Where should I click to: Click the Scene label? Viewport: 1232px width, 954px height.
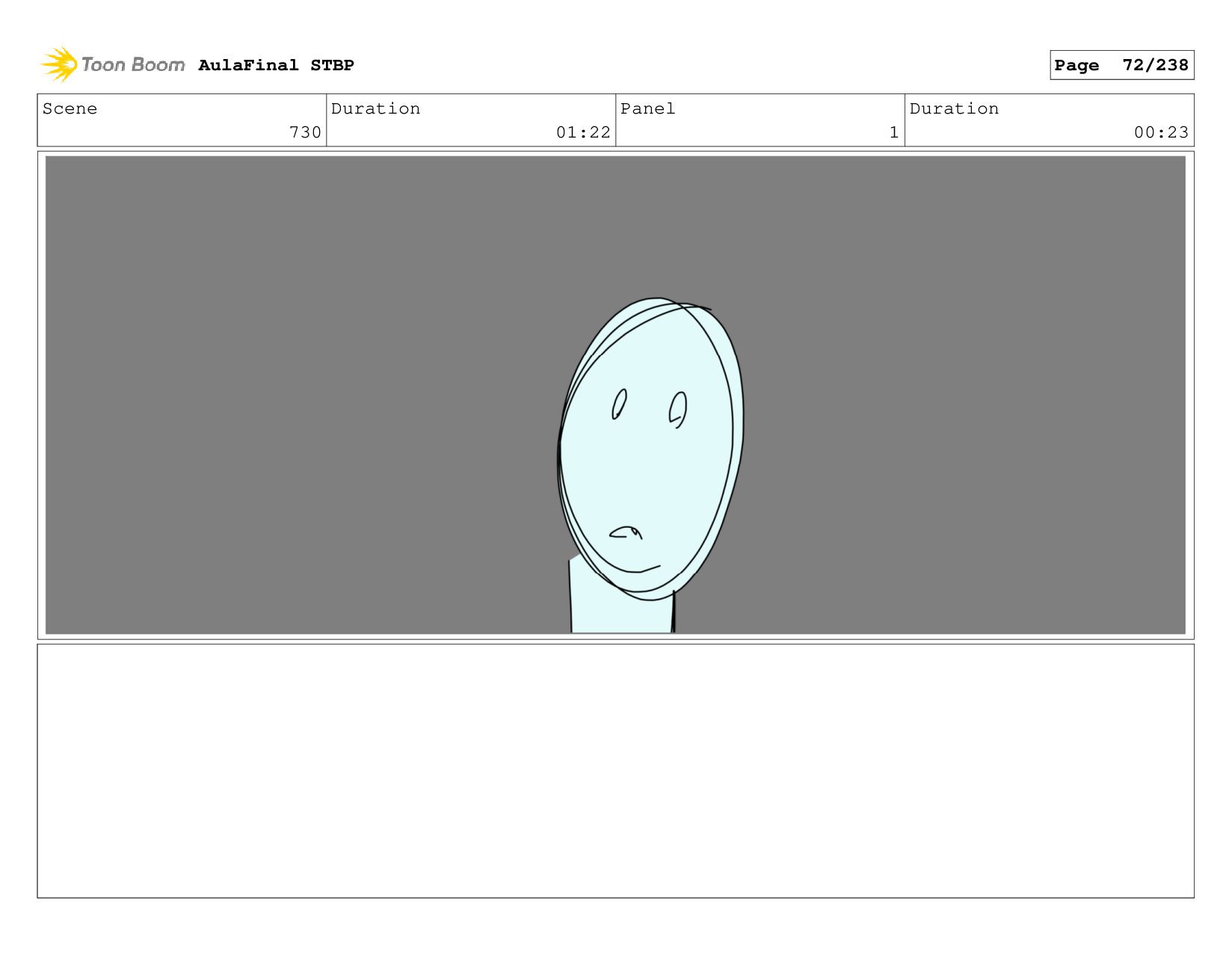(x=70, y=108)
